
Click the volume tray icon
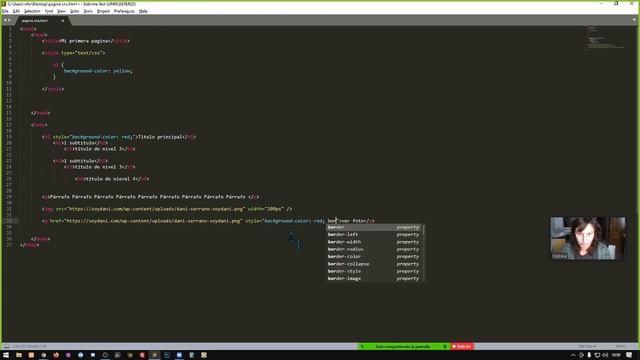(605, 356)
